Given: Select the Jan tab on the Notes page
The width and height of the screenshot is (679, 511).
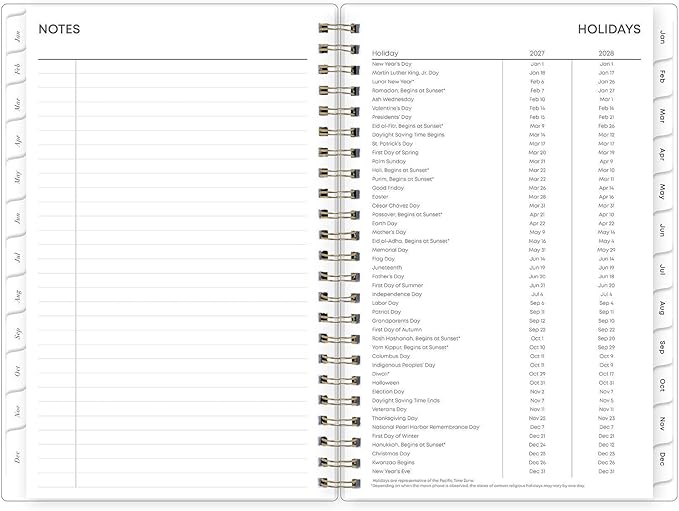Looking at the screenshot, I should [x=17, y=36].
